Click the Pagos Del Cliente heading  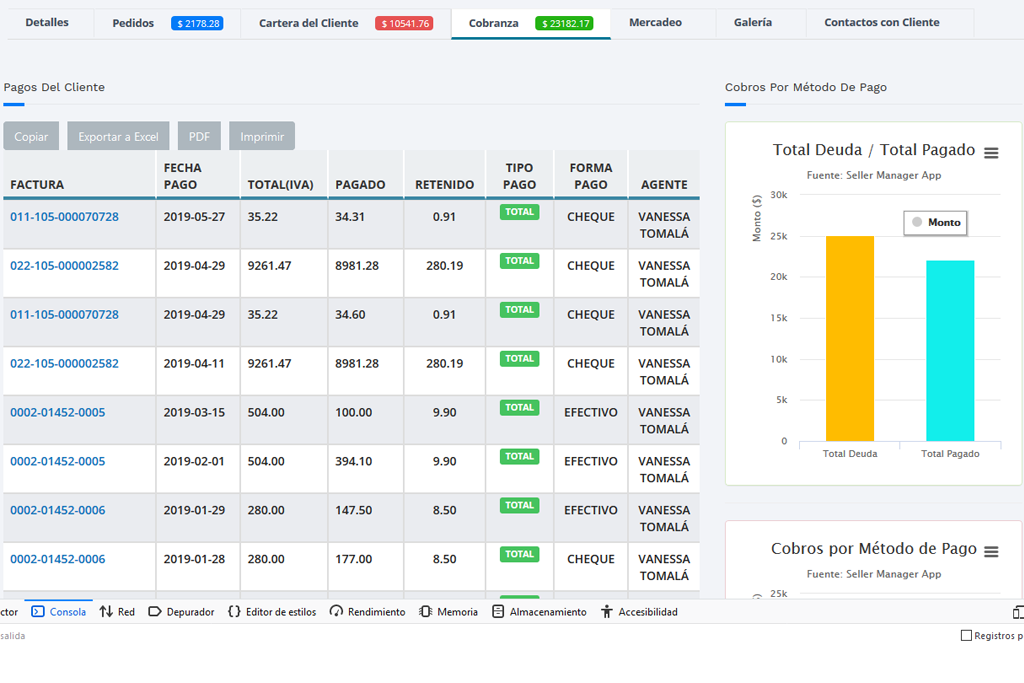54,87
